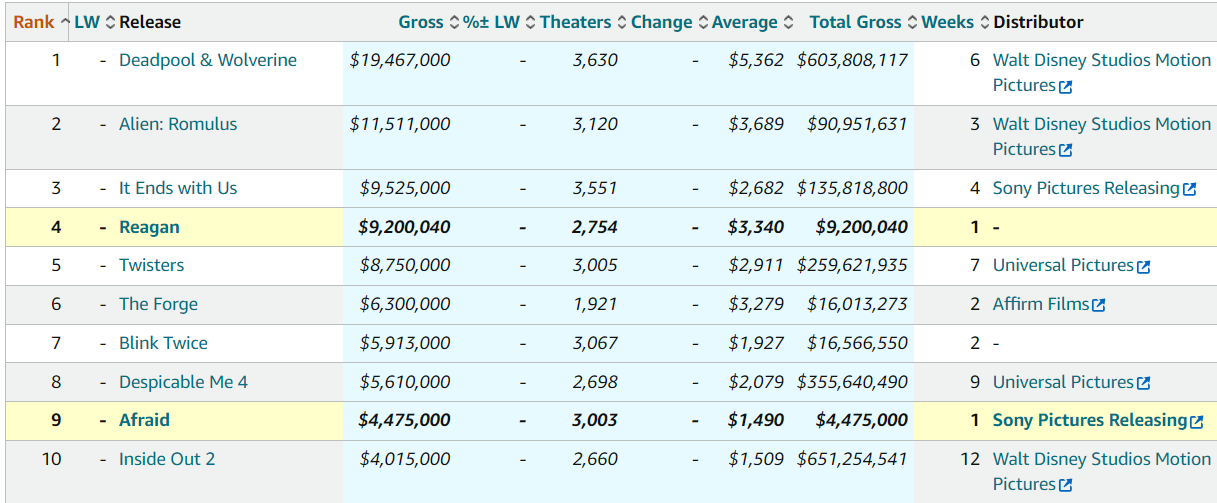This screenshot has width=1217, height=503.
Task: Sort by Average column header
Action: (744, 22)
